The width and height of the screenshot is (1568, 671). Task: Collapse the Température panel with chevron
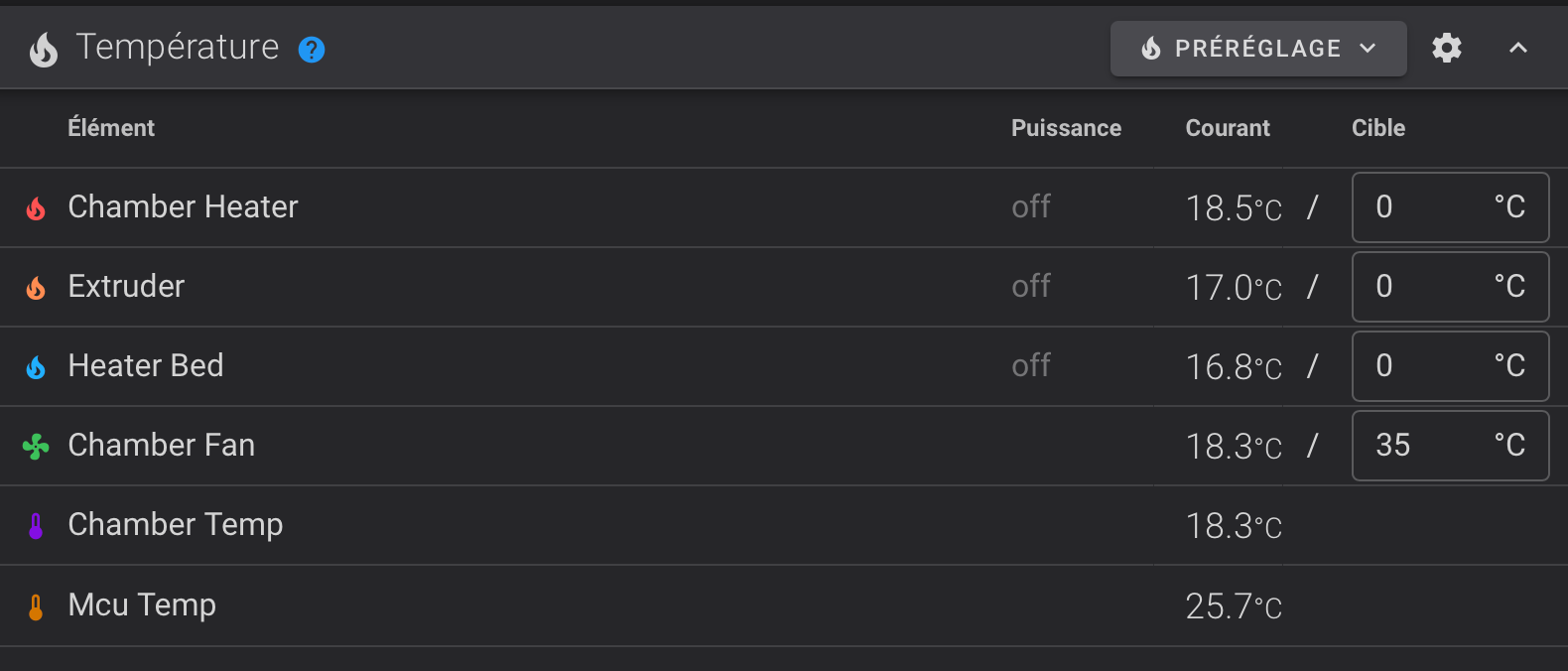[x=1518, y=48]
